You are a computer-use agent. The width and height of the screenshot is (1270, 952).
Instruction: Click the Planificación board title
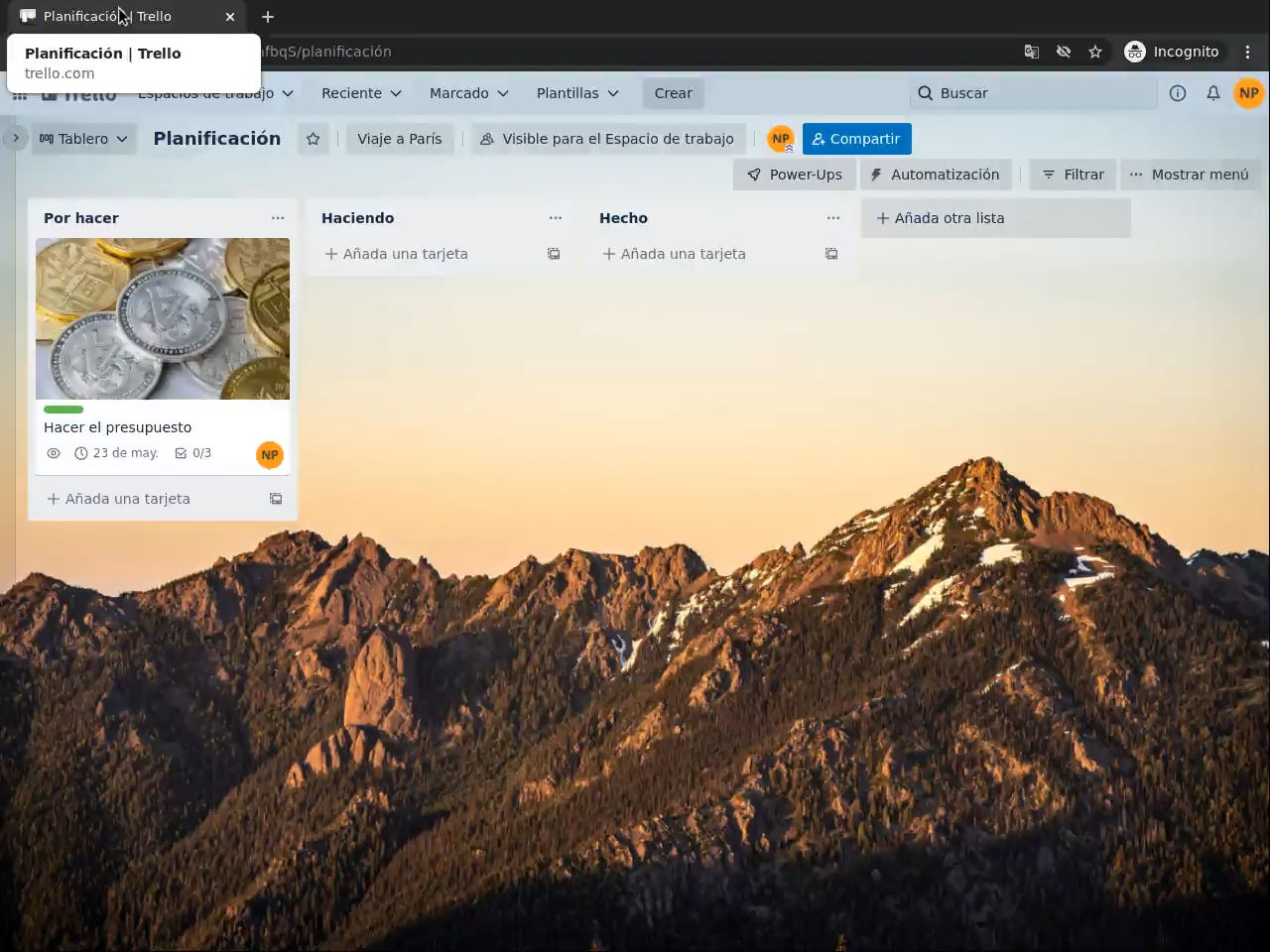point(217,139)
